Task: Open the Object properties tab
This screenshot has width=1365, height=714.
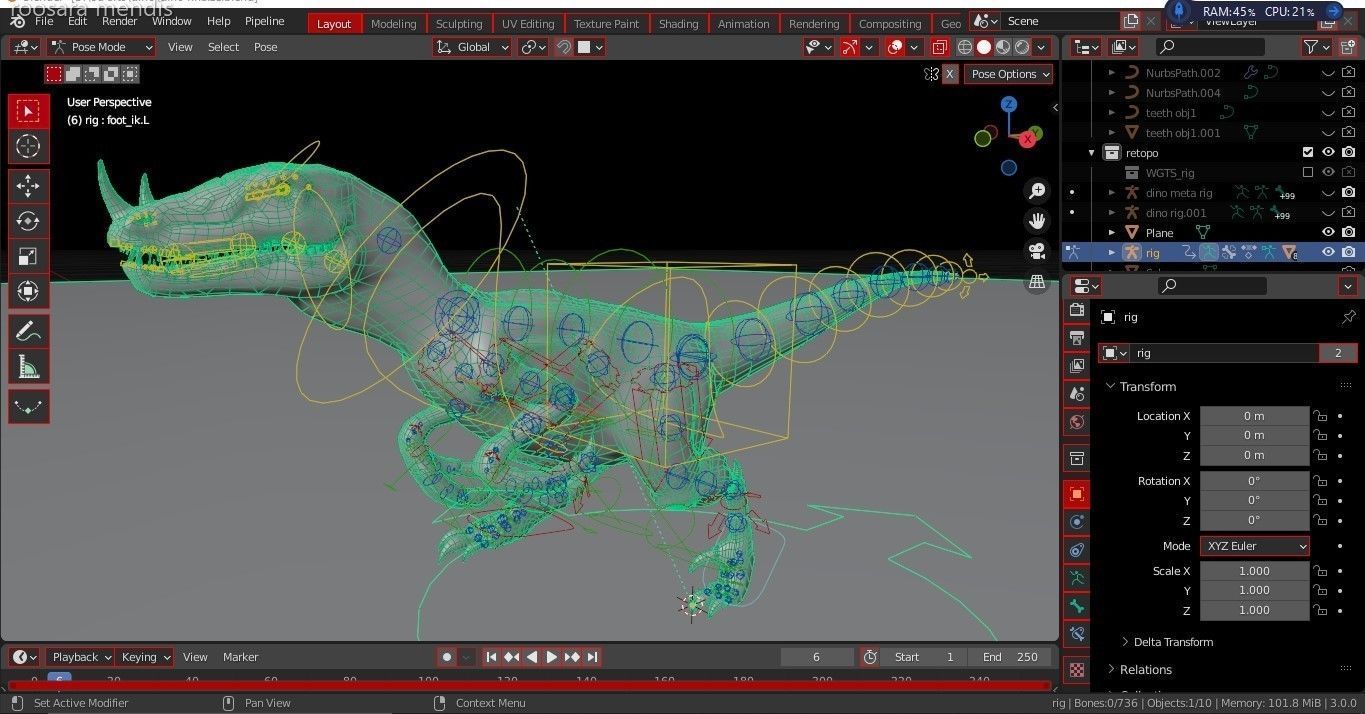Action: point(1077,494)
